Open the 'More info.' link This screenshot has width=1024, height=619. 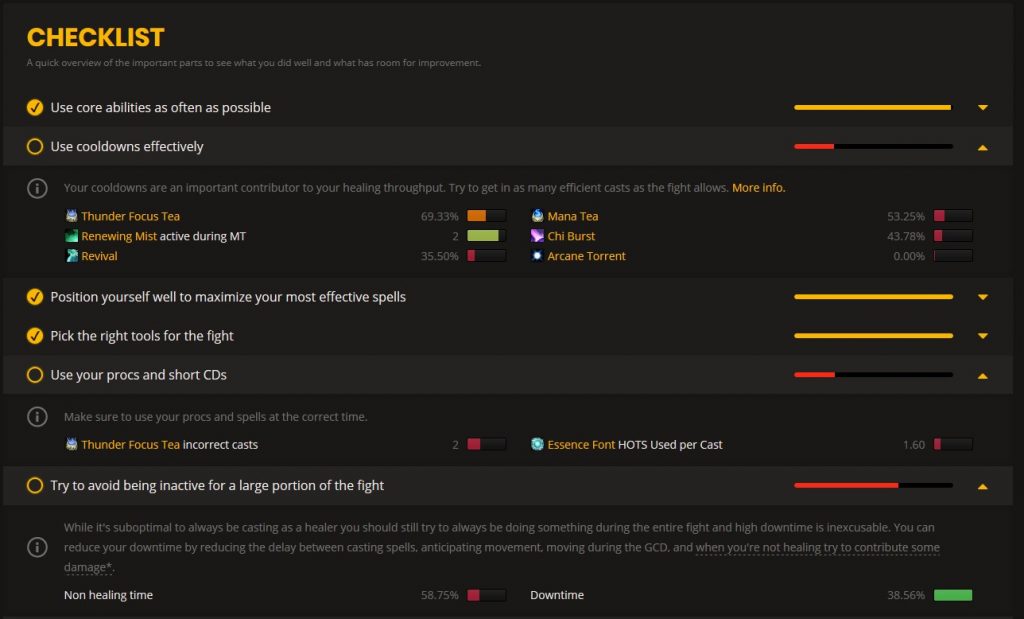pyautogui.click(x=758, y=188)
